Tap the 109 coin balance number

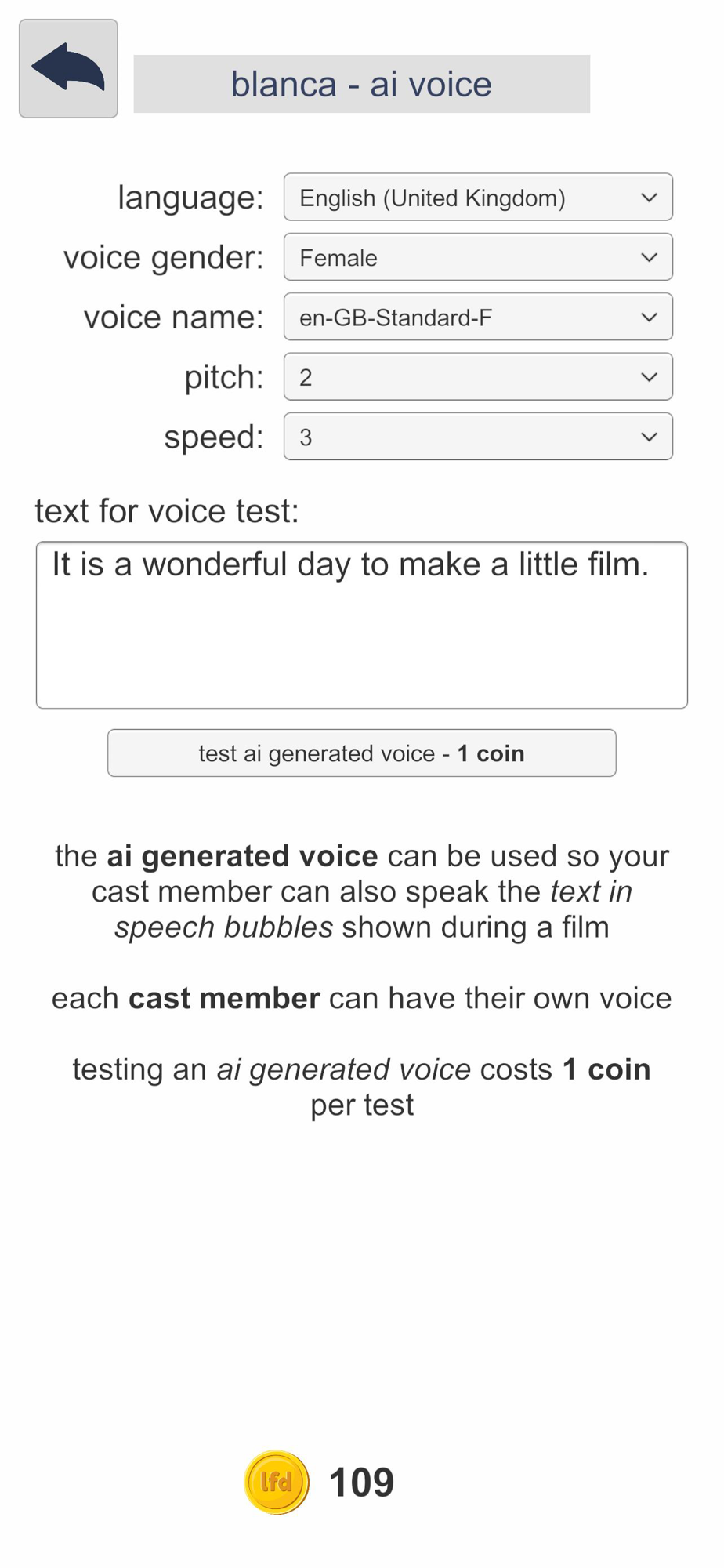(x=361, y=1482)
